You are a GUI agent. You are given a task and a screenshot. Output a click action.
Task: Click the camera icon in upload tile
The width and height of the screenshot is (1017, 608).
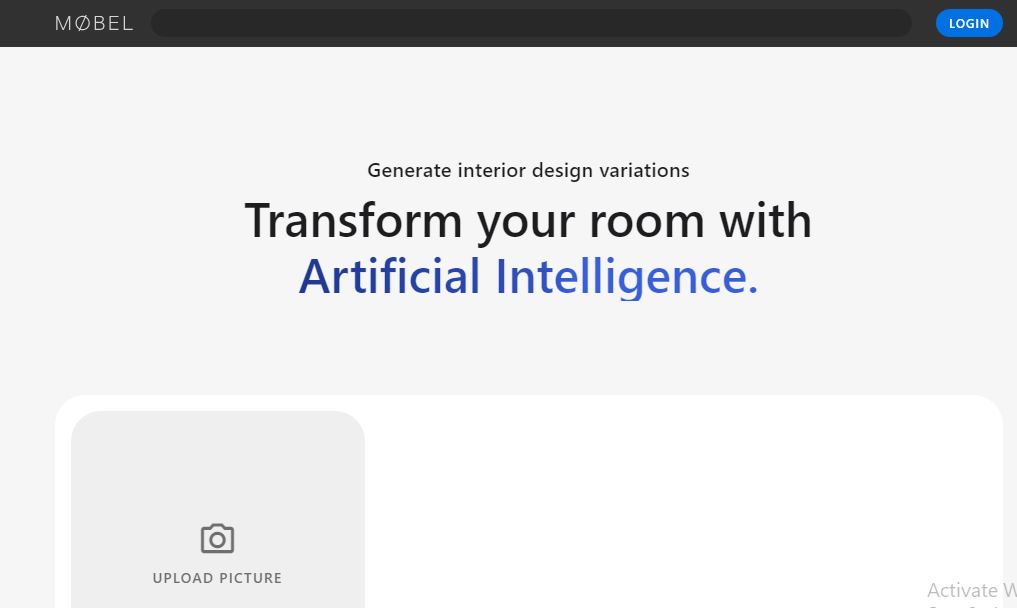(217, 539)
